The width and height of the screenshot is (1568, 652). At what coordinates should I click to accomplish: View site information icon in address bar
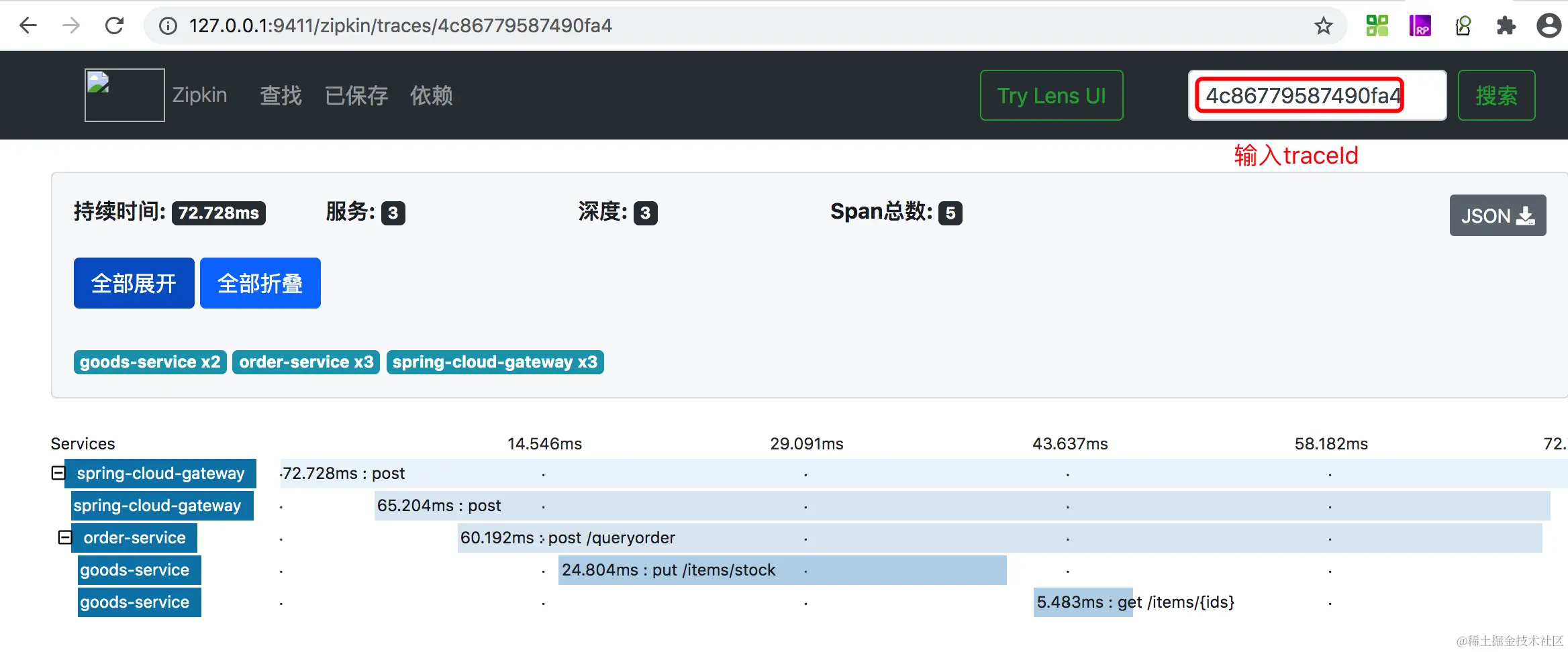(168, 25)
